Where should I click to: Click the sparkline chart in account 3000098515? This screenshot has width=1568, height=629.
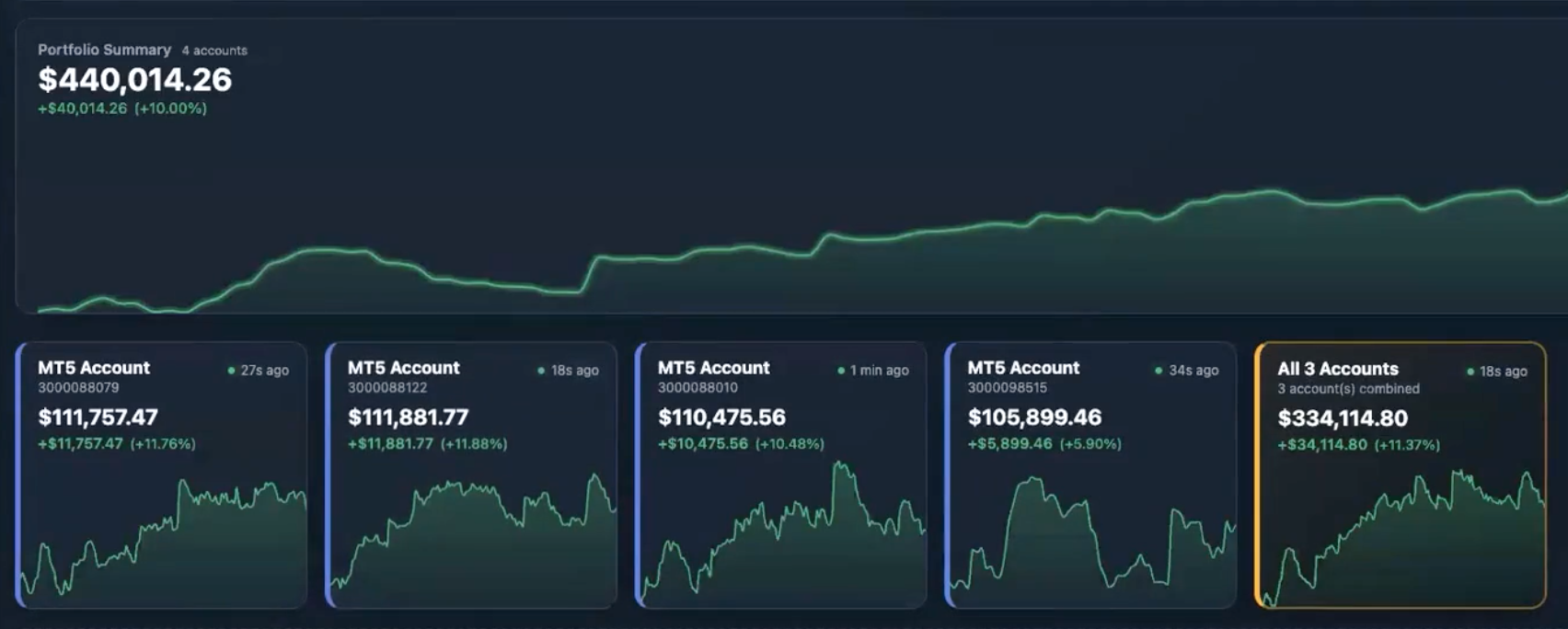(1094, 541)
